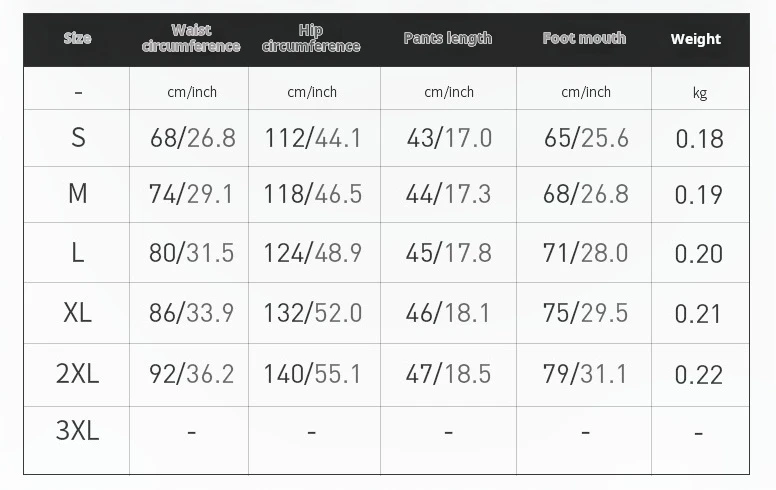This screenshot has height=490, width=776.
Task: Select the Hip circumference header cell
Action: [311, 39]
